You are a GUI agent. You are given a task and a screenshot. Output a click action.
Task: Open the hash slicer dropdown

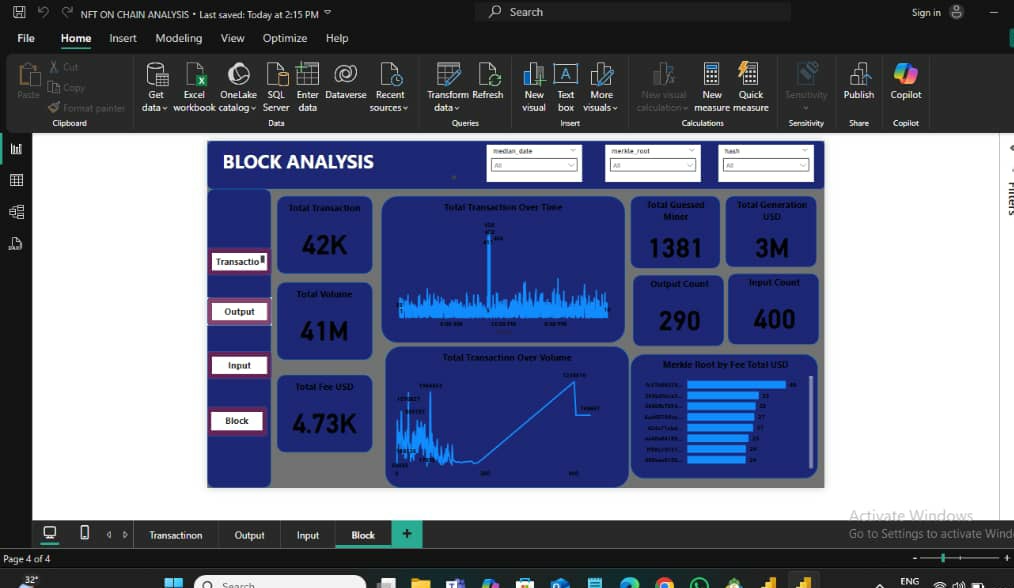pyautogui.click(x=766, y=166)
